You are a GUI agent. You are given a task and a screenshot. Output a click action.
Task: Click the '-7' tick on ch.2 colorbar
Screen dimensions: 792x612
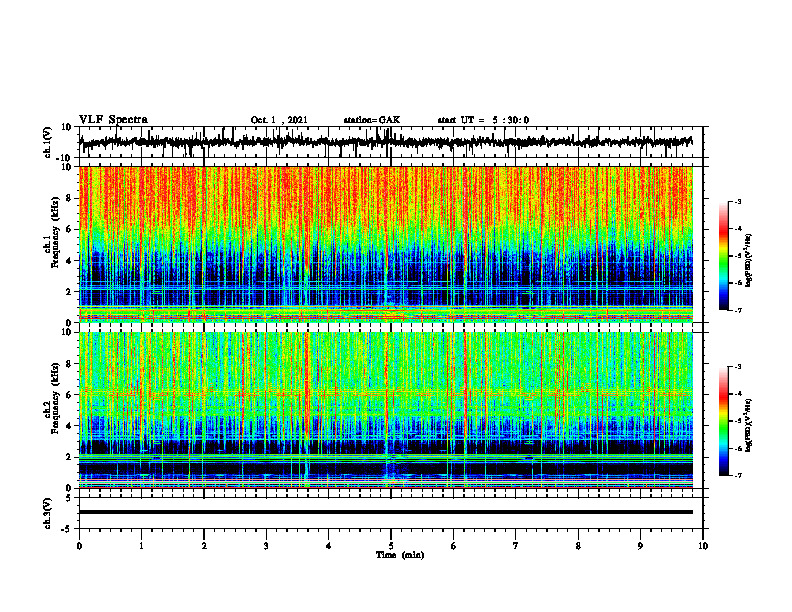(738, 475)
